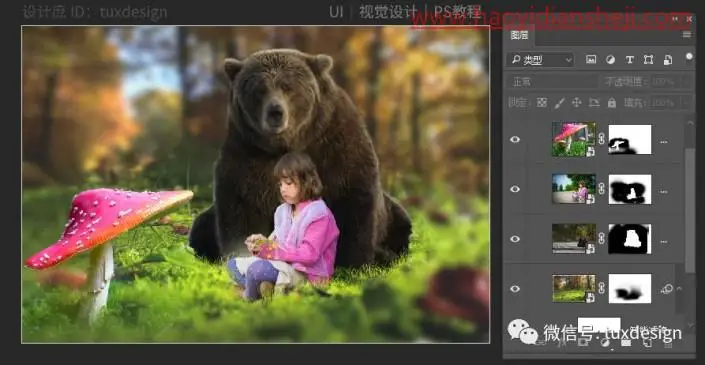Viewport: 705px width, 365px height.
Task: Select the mushroom layer thumbnail
Action: (x=574, y=139)
